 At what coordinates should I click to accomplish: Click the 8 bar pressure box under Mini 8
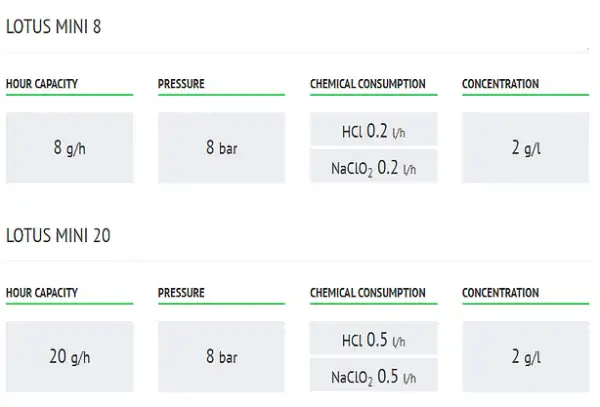222,148
